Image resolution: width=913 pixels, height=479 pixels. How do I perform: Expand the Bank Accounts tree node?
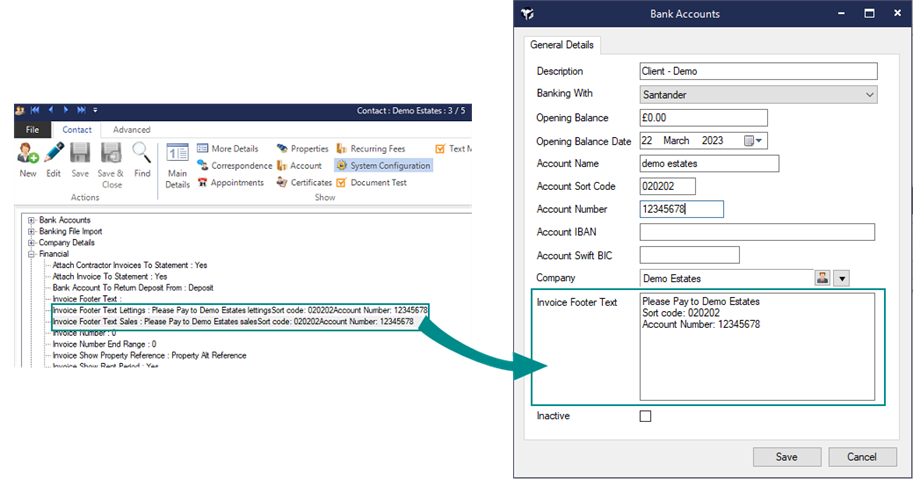point(32,220)
